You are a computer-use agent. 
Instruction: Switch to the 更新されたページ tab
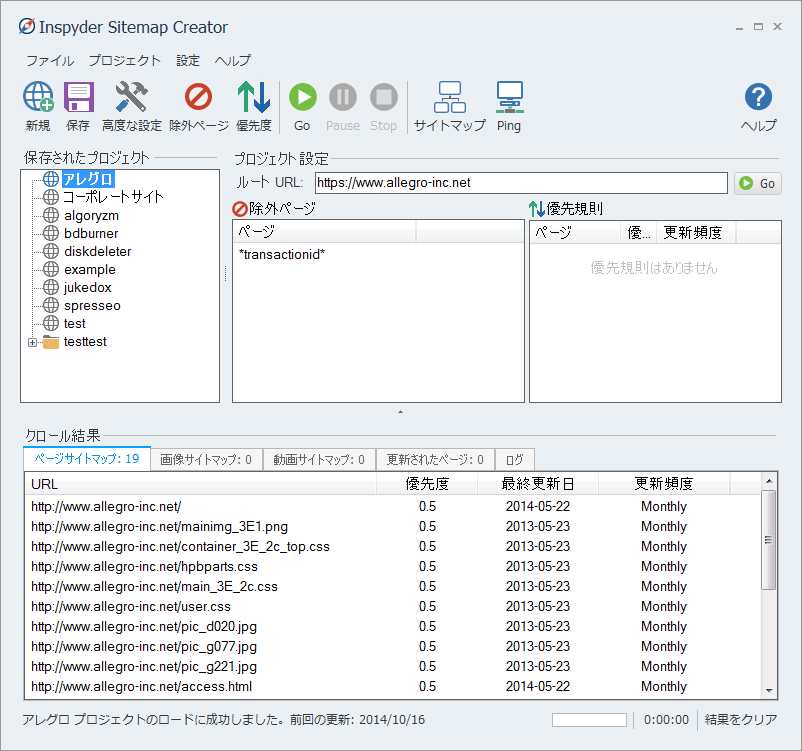pos(435,459)
